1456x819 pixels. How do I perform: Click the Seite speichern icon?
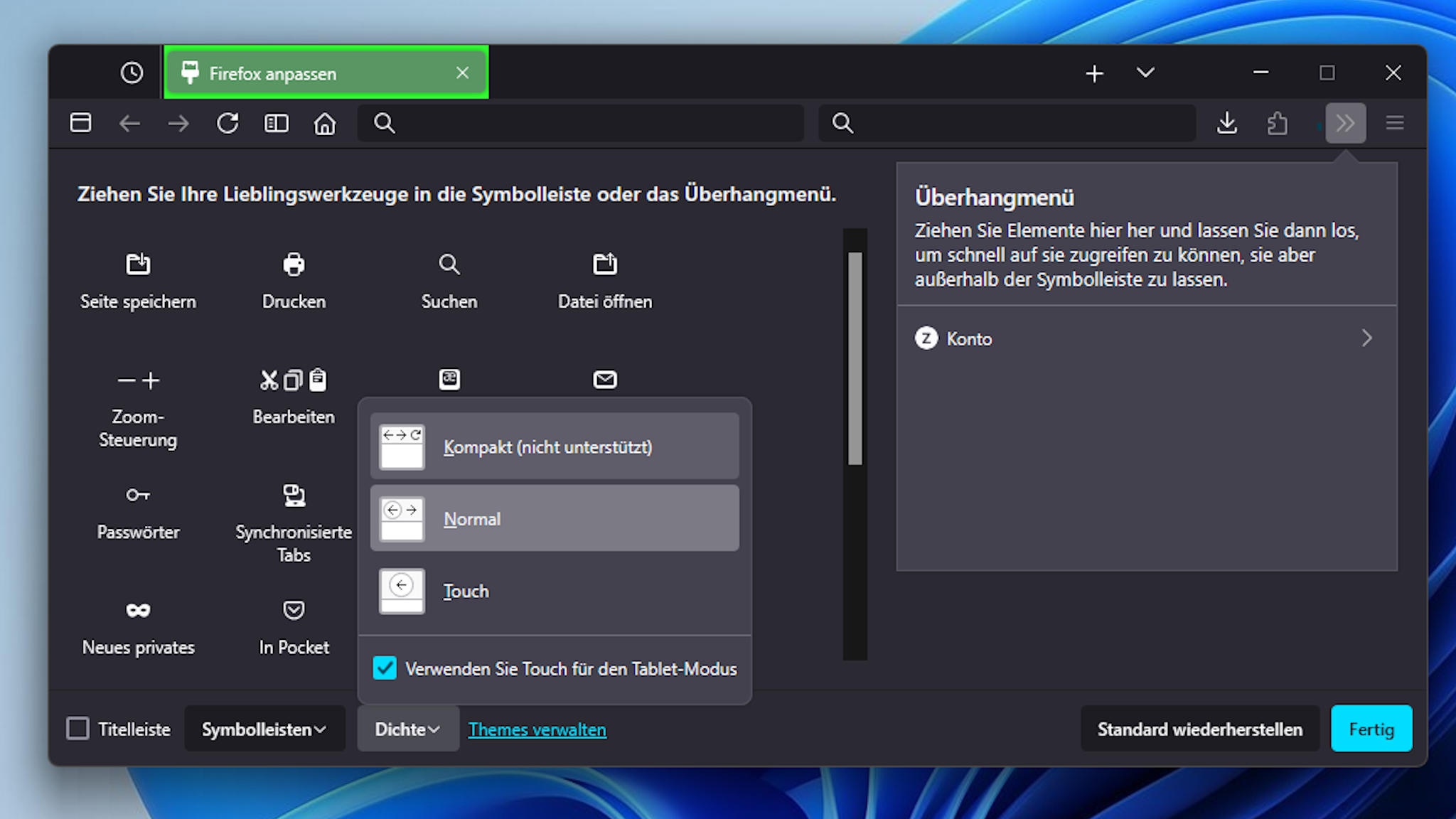(138, 264)
